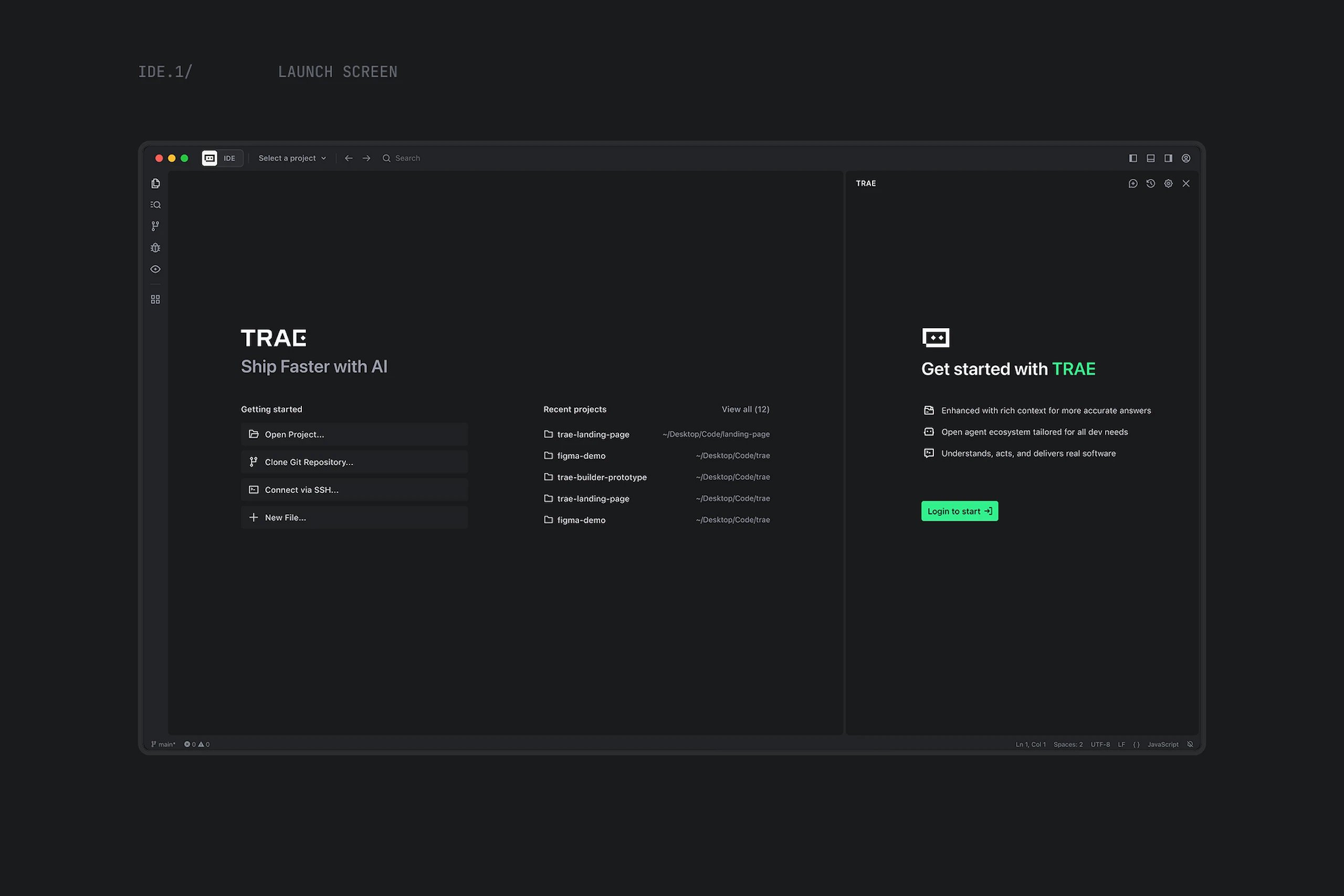
Task: Change language mode from JavaScript
Action: pos(1163,744)
